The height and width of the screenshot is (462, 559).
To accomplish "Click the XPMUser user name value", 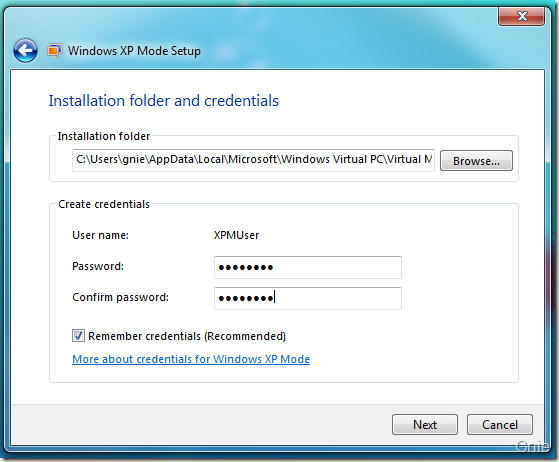I will point(236,235).
